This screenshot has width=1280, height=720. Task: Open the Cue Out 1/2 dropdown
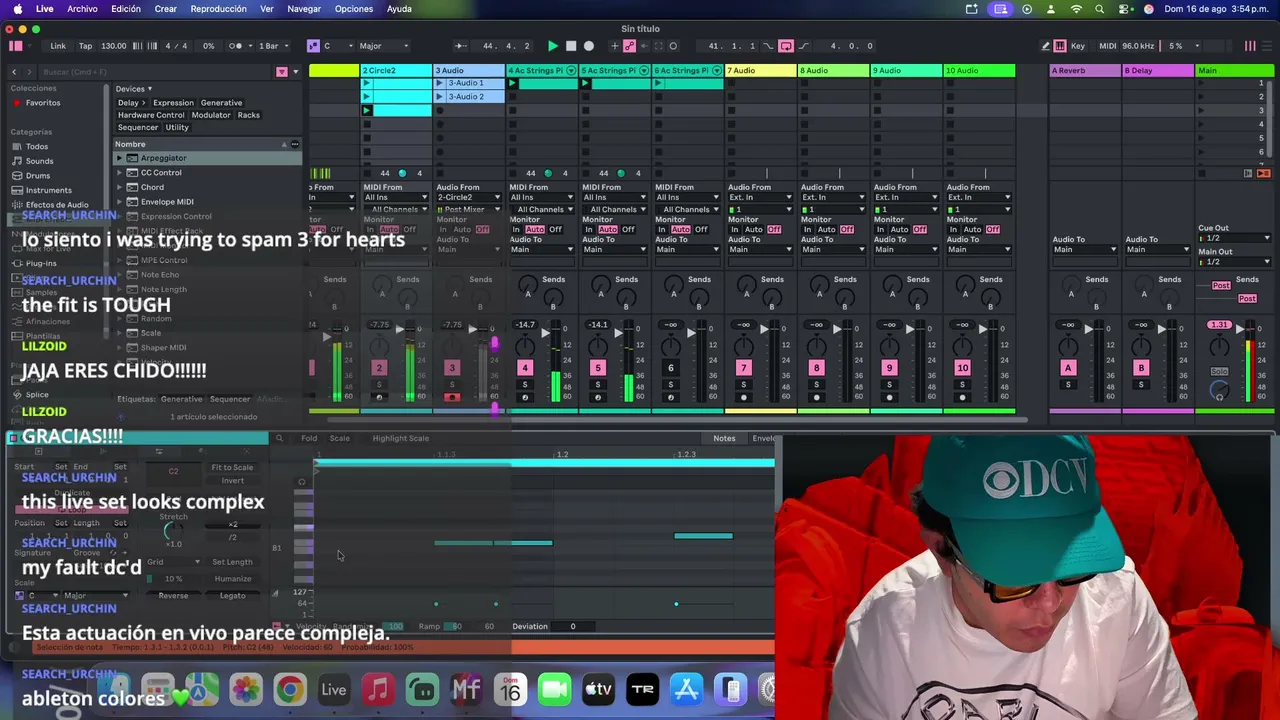[1235, 238]
